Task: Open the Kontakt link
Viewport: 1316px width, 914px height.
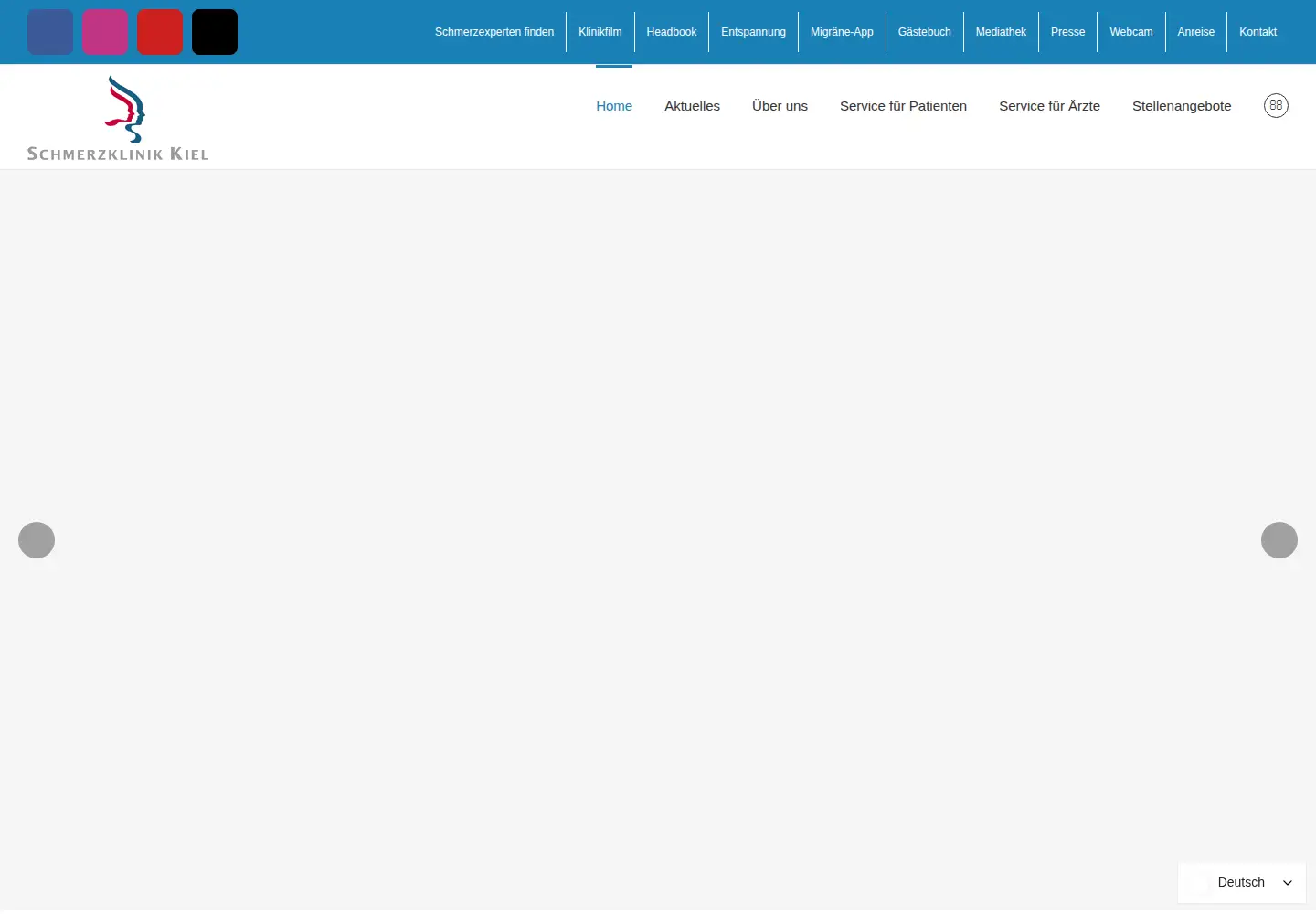Action: click(1258, 32)
